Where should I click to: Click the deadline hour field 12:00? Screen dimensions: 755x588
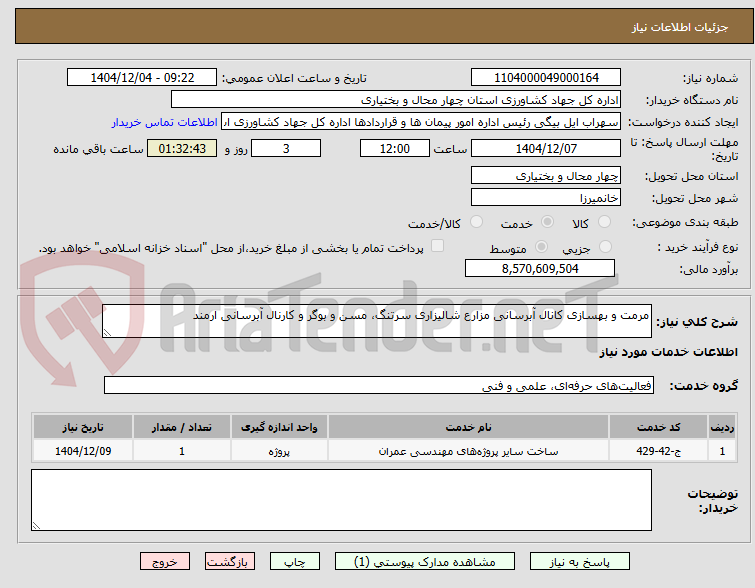pos(395,148)
